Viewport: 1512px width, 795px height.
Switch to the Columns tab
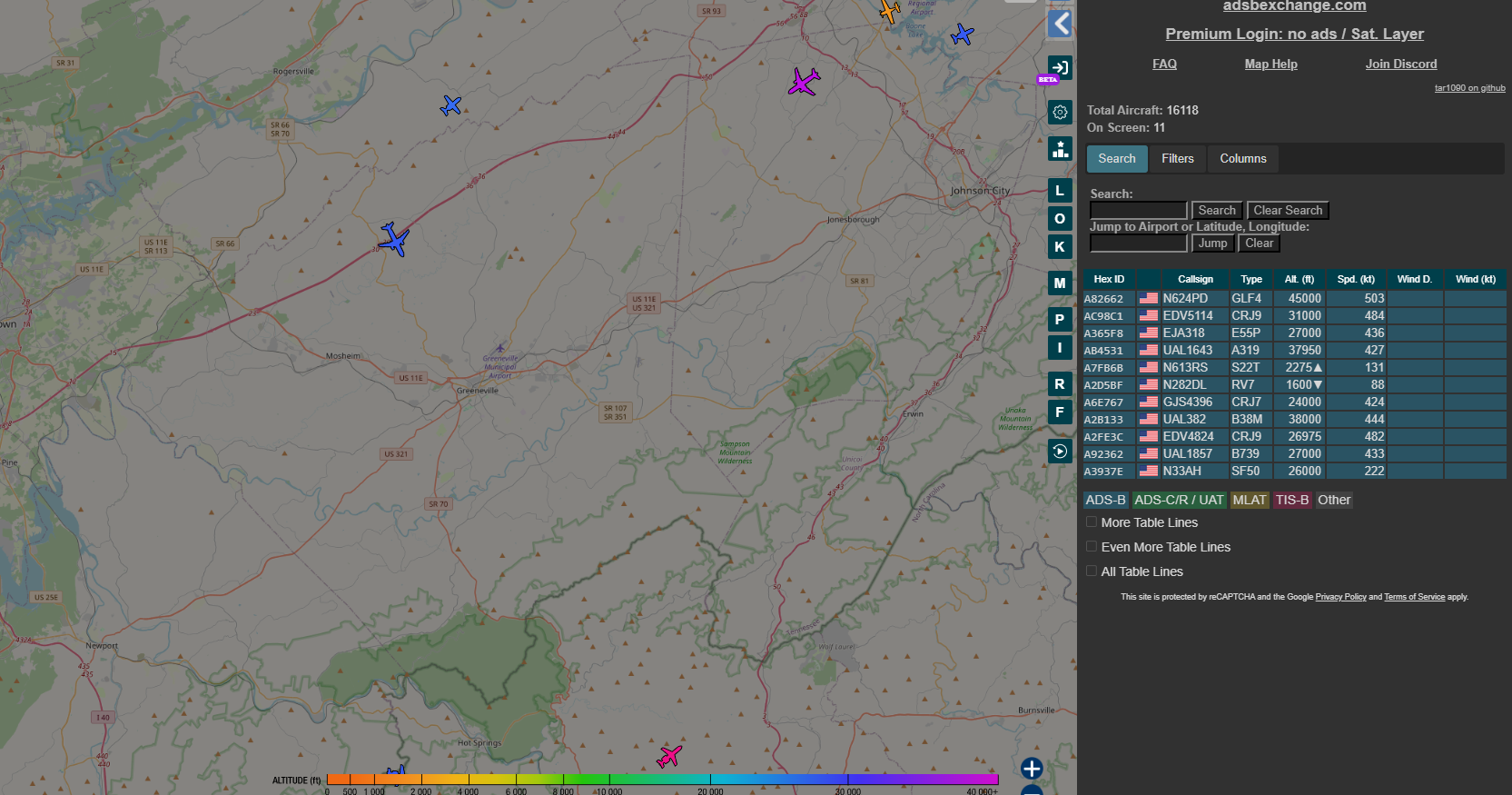pos(1243,159)
